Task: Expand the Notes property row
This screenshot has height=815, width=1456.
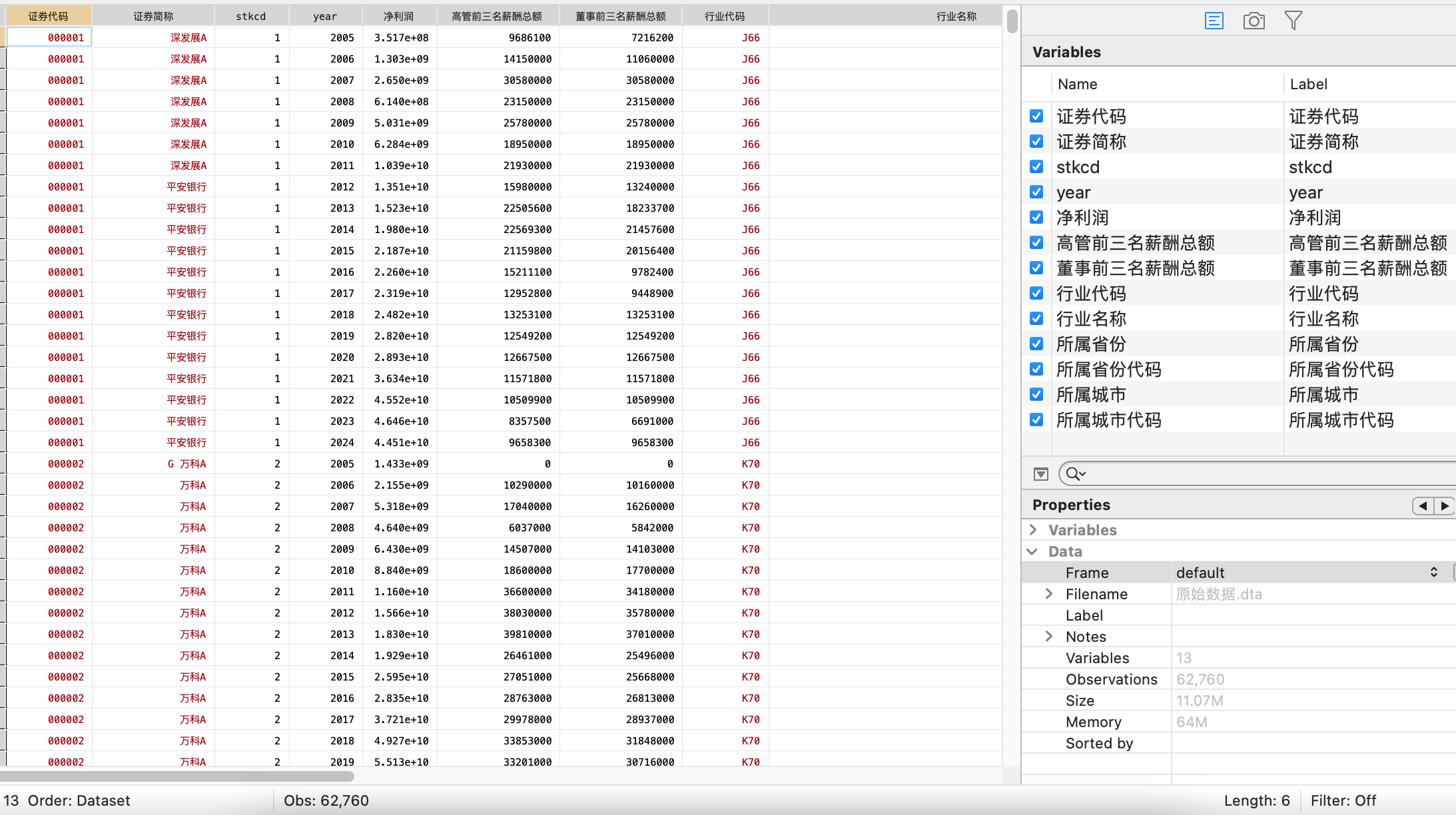Action: click(1049, 637)
